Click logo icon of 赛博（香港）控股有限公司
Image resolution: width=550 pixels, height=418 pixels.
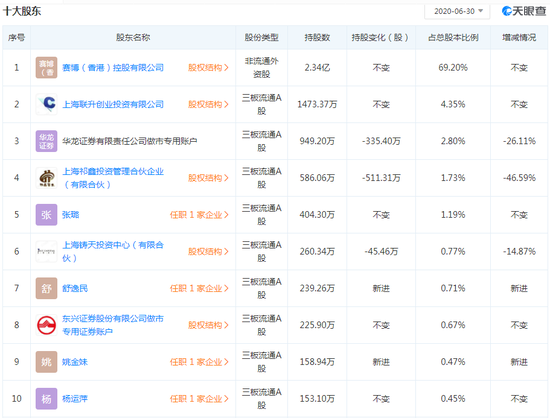click(x=46, y=68)
